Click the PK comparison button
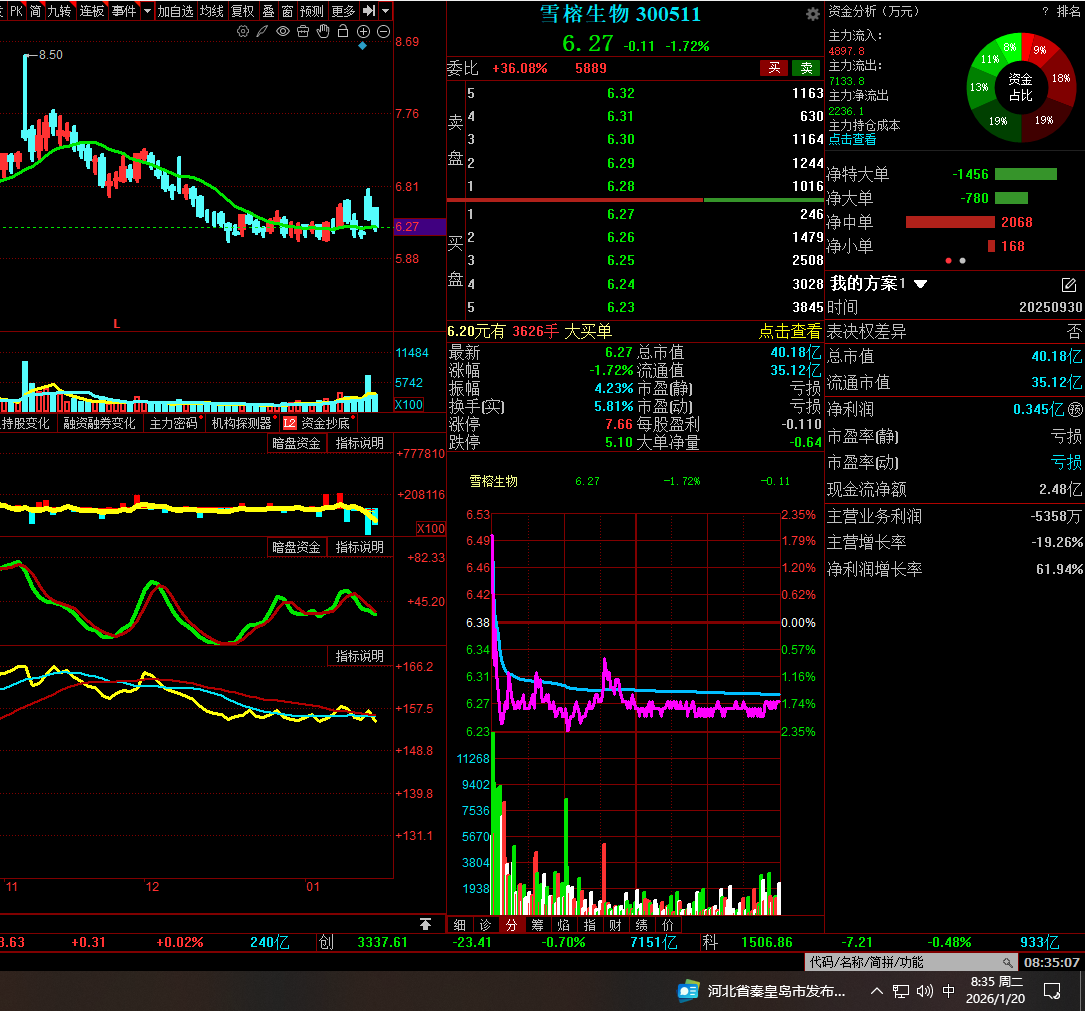The image size is (1085, 1011). [15, 10]
